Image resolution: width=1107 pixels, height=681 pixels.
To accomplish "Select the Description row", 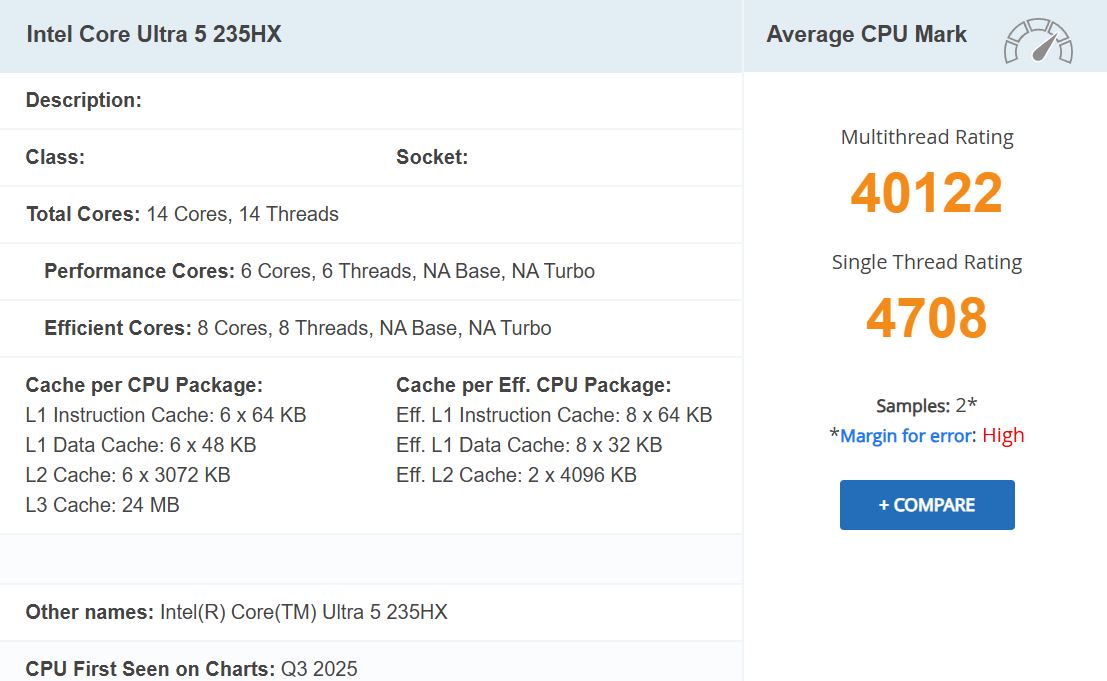I will point(83,100).
